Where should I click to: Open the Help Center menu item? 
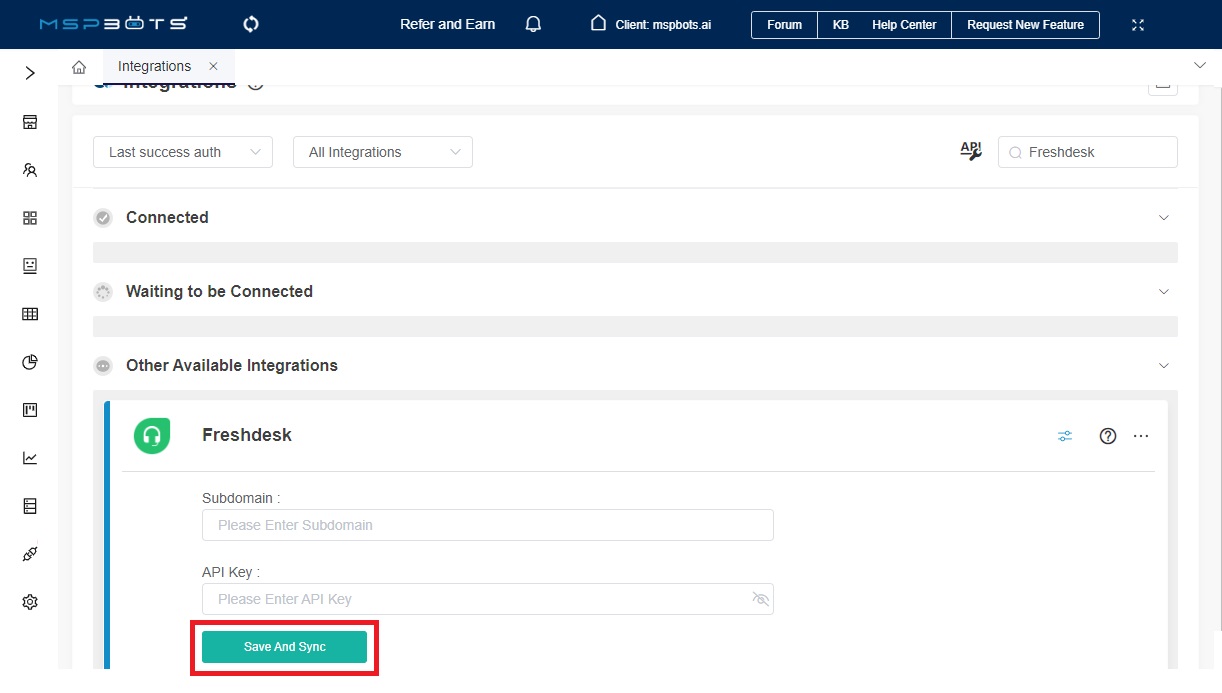pos(903,25)
